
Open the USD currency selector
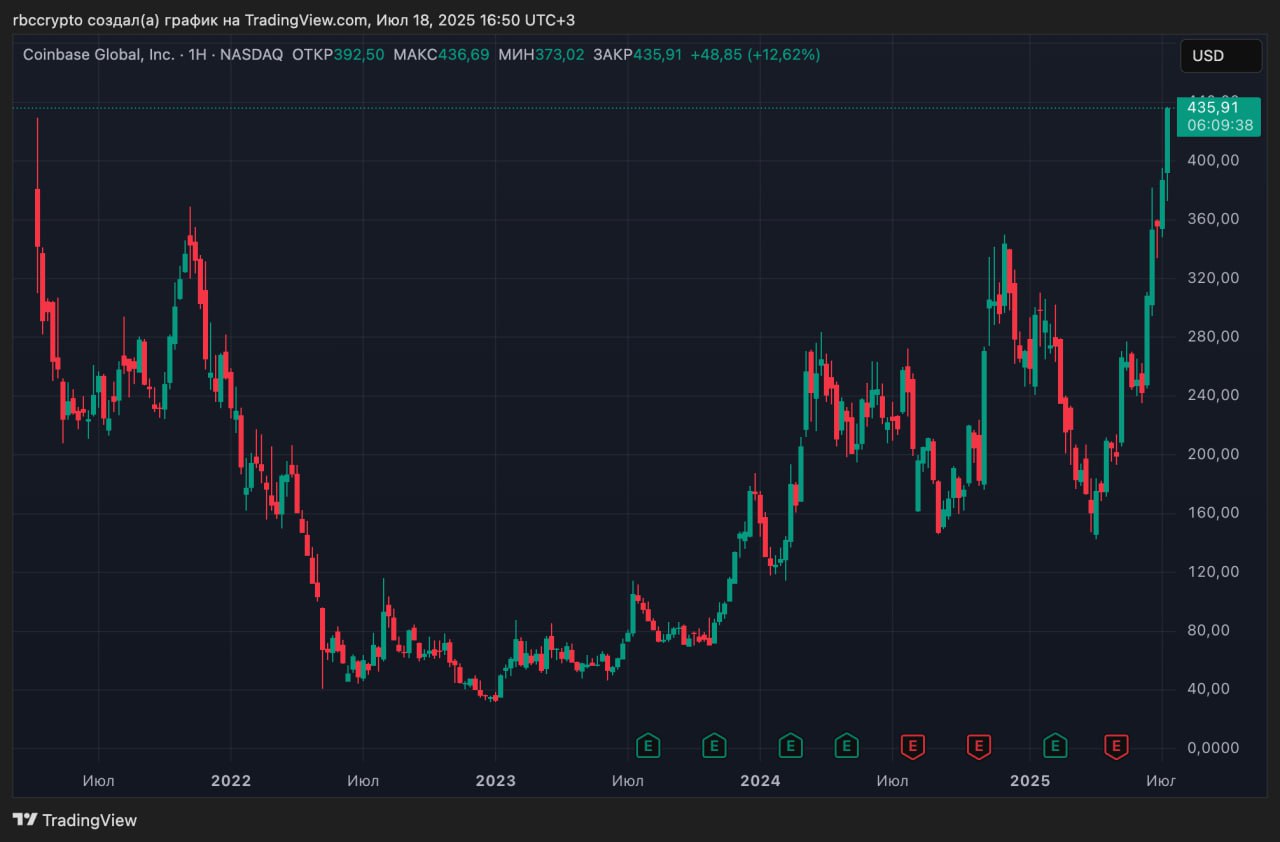[1221, 56]
